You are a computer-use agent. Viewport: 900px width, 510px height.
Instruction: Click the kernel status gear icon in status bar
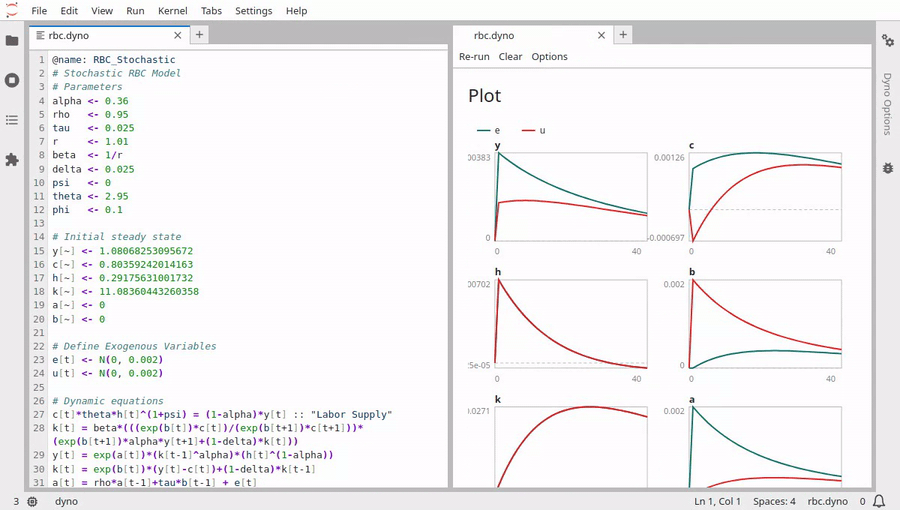(33, 501)
